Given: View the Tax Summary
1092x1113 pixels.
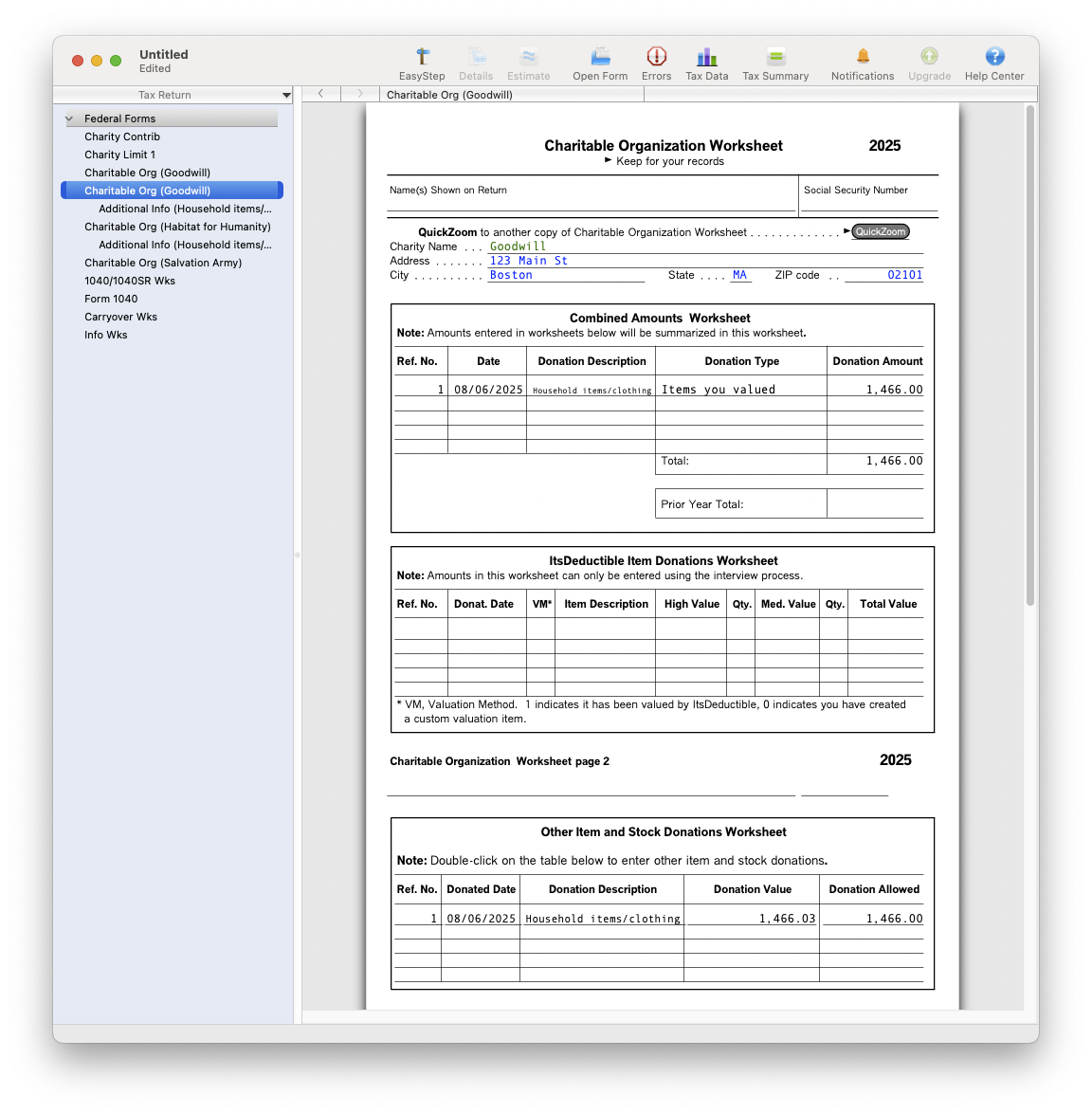Looking at the screenshot, I should pyautogui.click(x=775, y=63).
